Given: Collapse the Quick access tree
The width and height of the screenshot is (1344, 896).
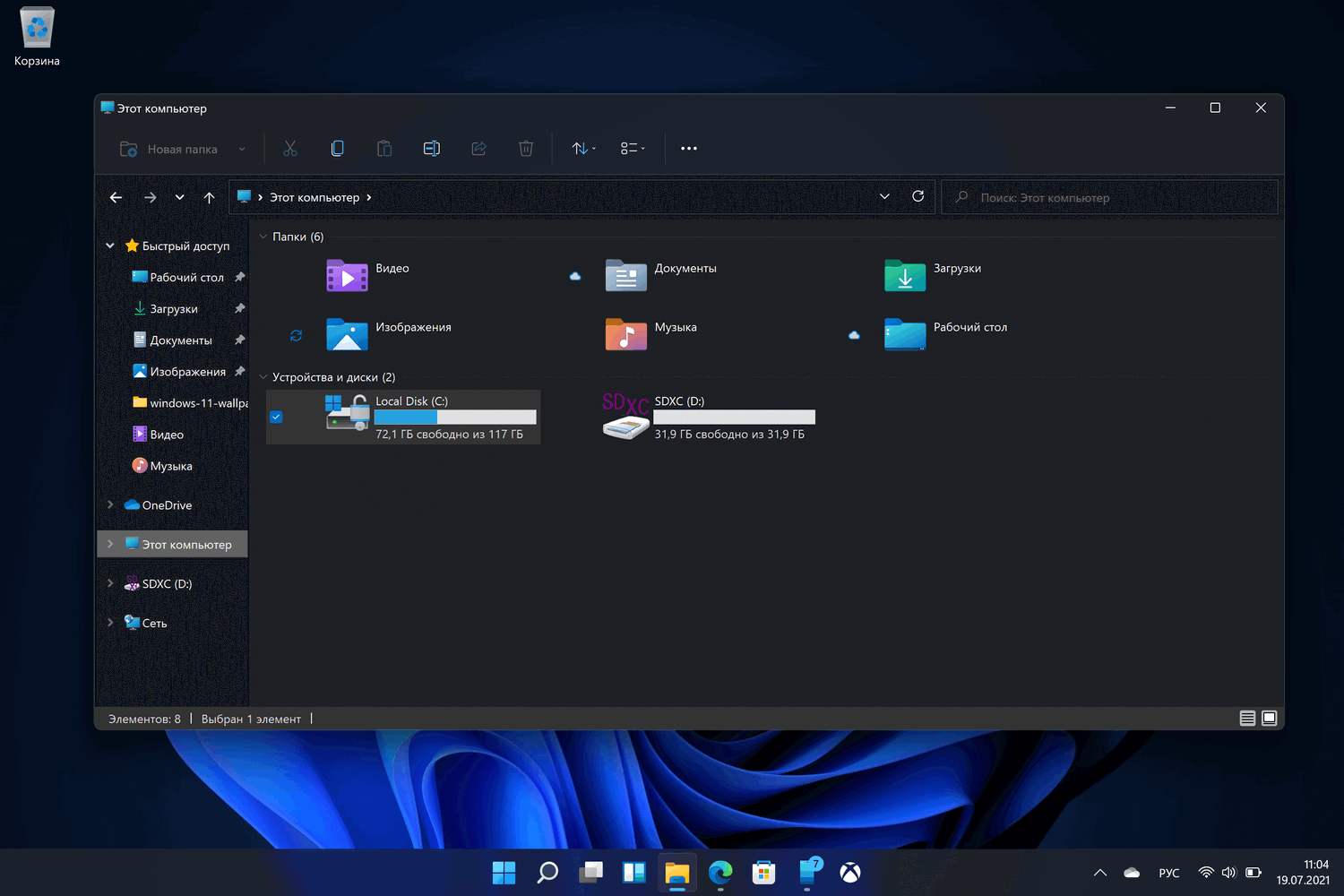Looking at the screenshot, I should (x=110, y=246).
